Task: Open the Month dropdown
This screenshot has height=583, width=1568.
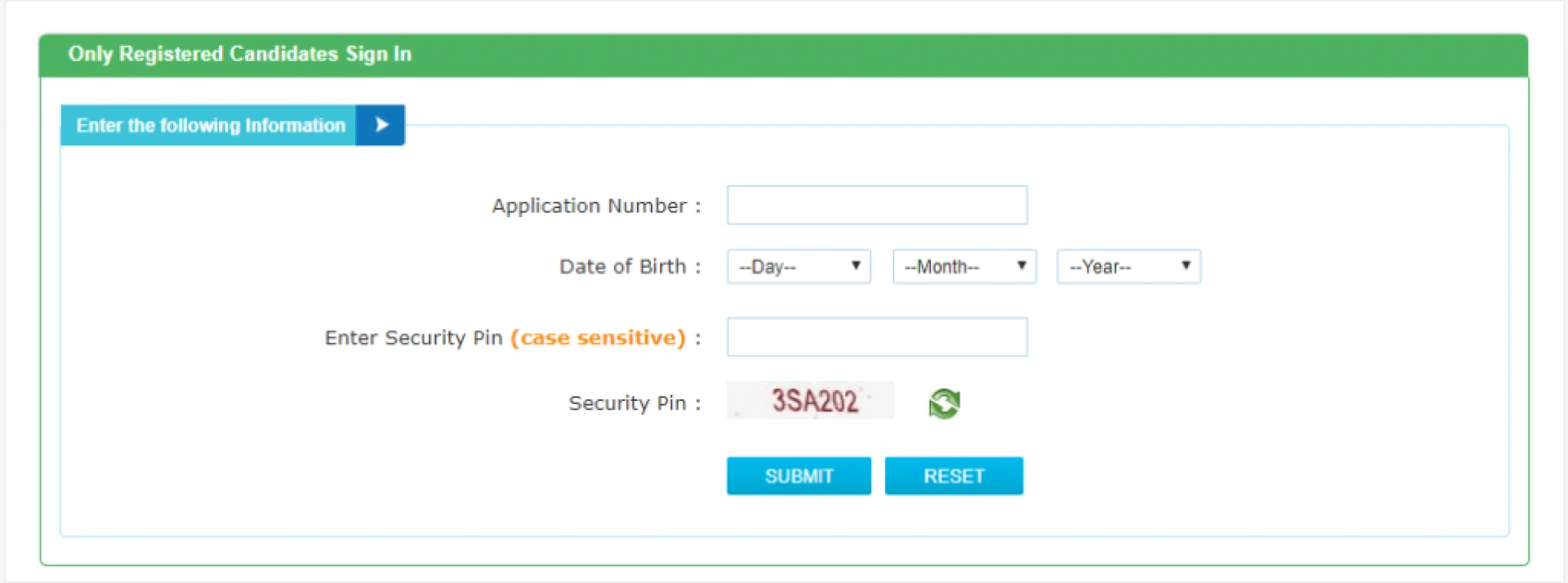Action: 964,267
